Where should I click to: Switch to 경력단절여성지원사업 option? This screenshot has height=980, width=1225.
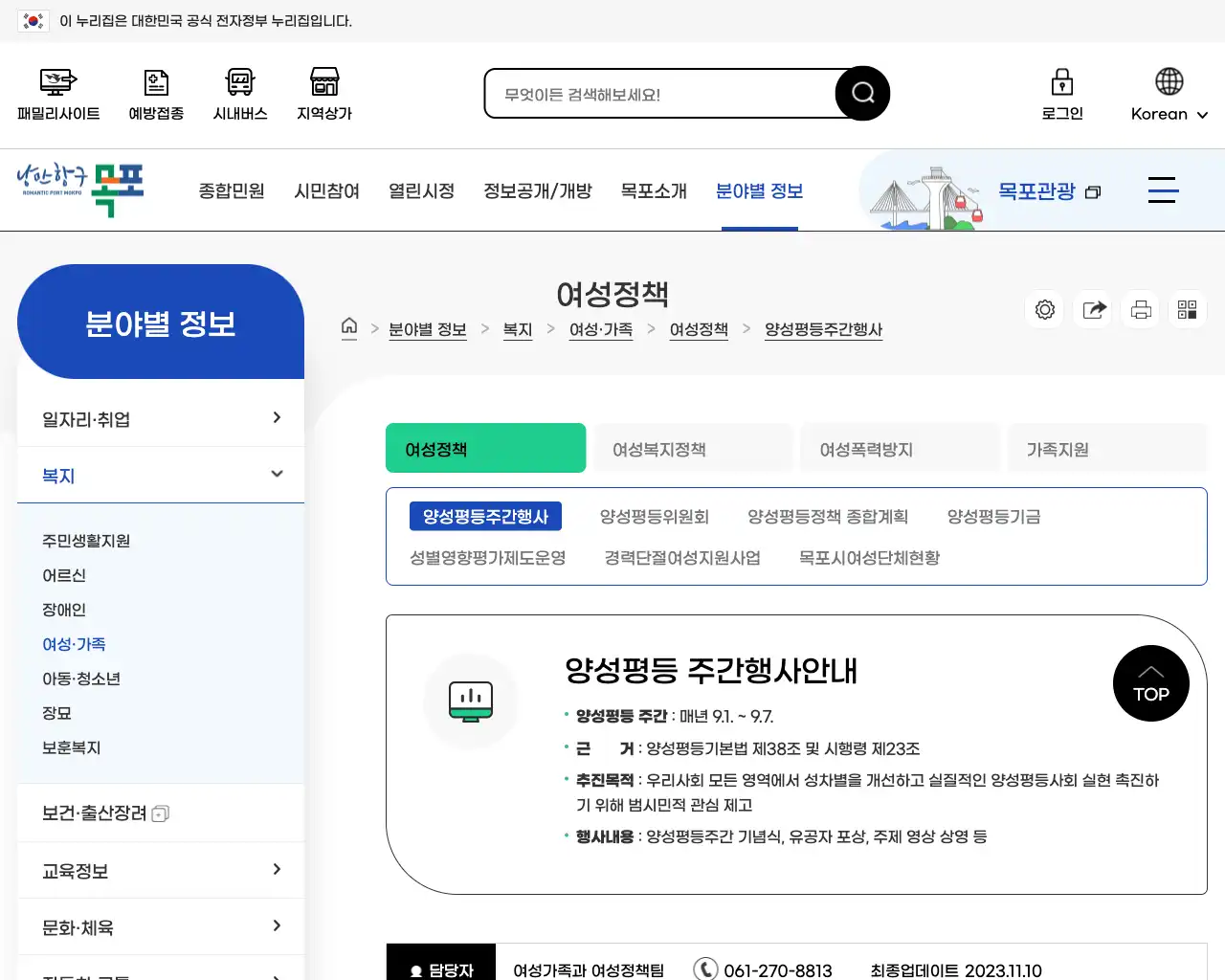pos(680,557)
